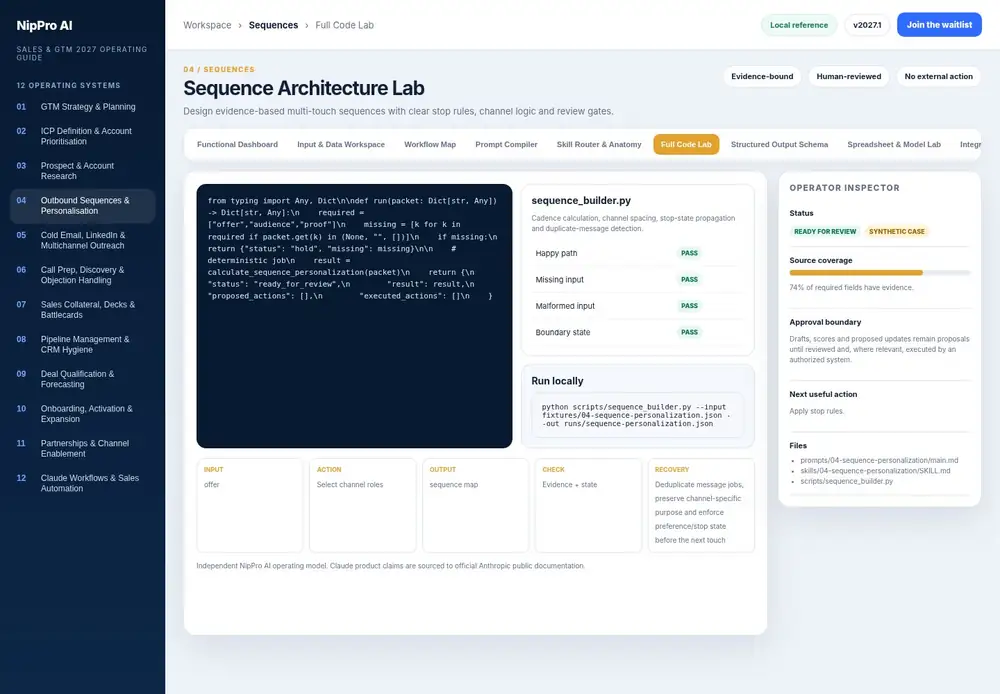
Task: Click the Human-reviewed pill
Action: click(849, 77)
